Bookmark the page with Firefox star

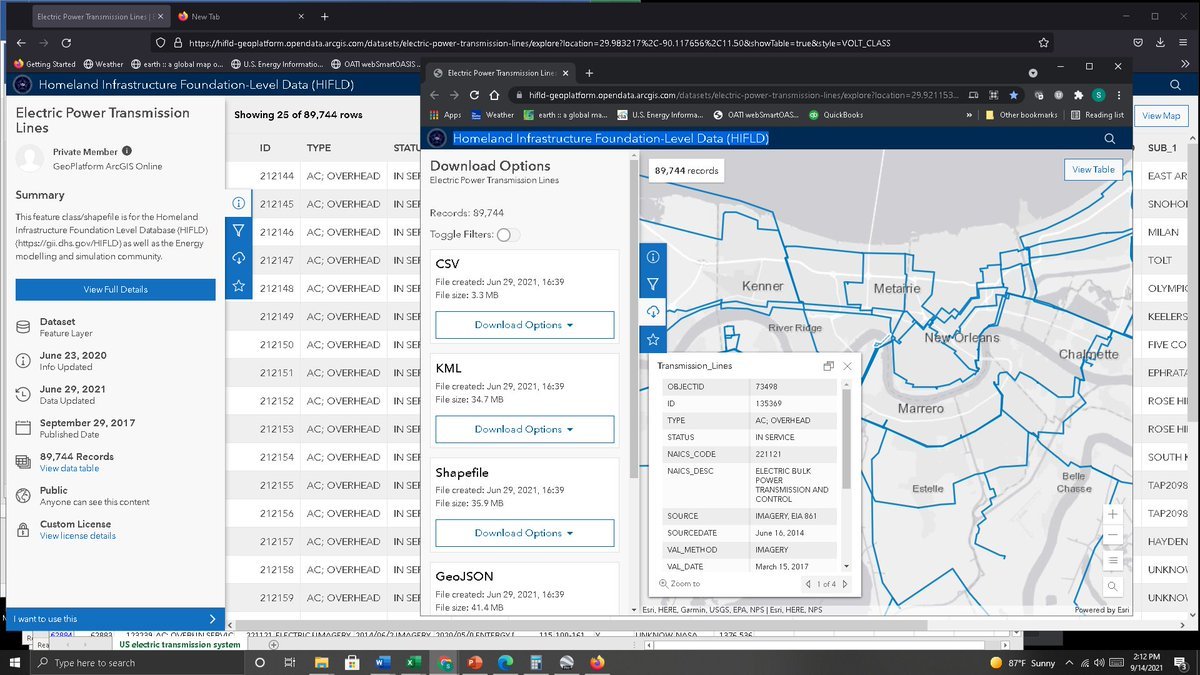pos(1044,43)
